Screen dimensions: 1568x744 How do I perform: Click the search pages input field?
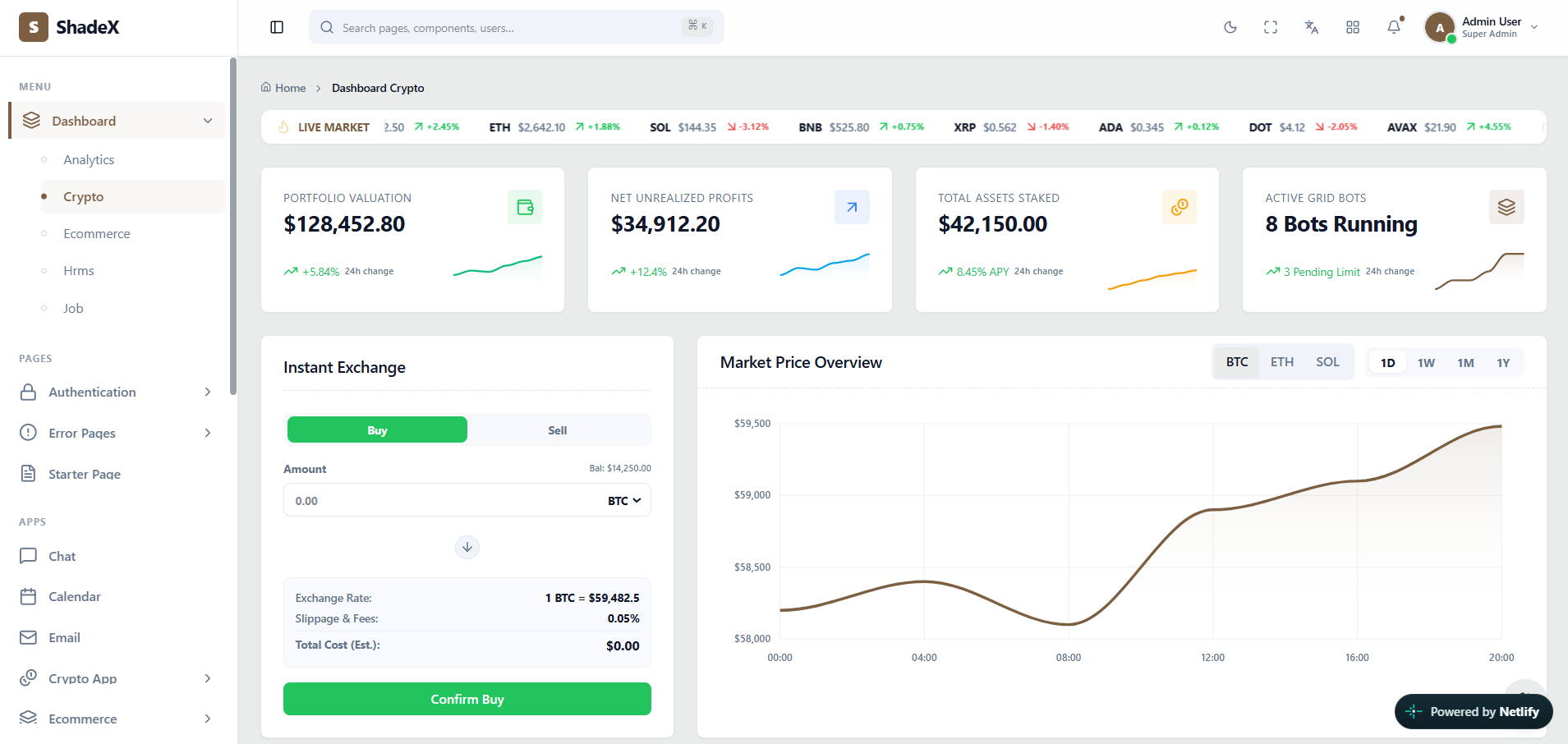tap(517, 27)
